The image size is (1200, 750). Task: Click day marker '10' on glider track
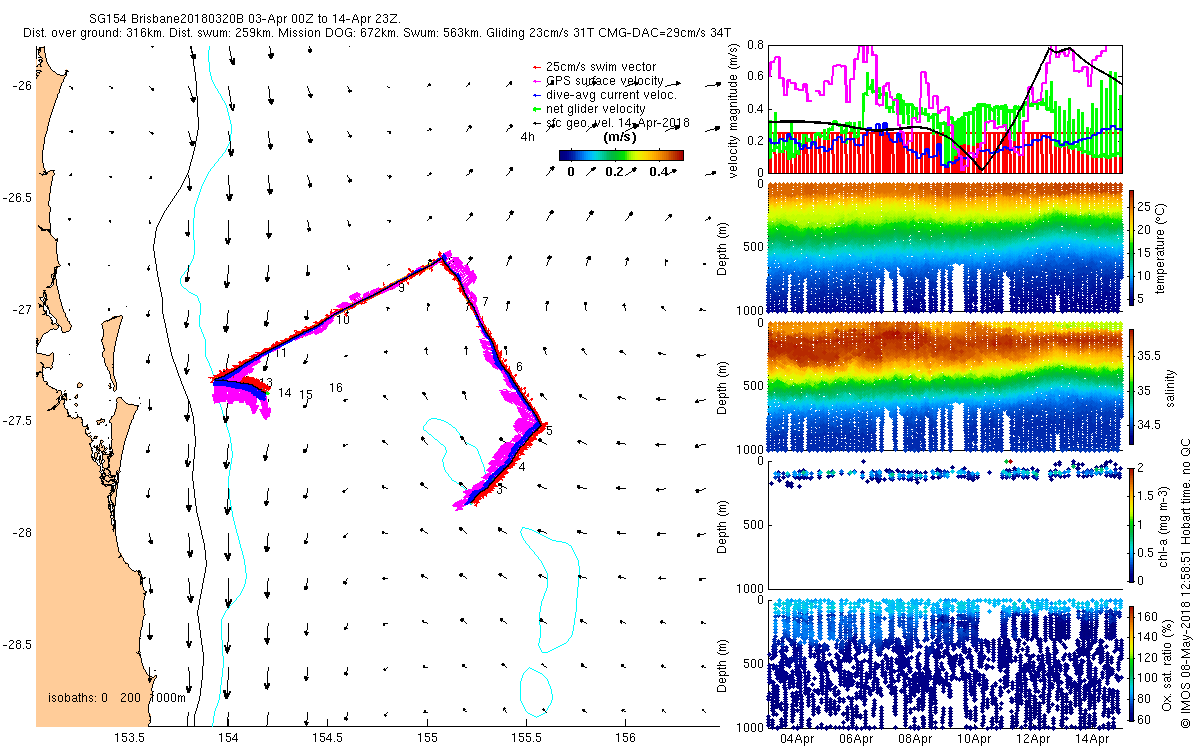342,320
